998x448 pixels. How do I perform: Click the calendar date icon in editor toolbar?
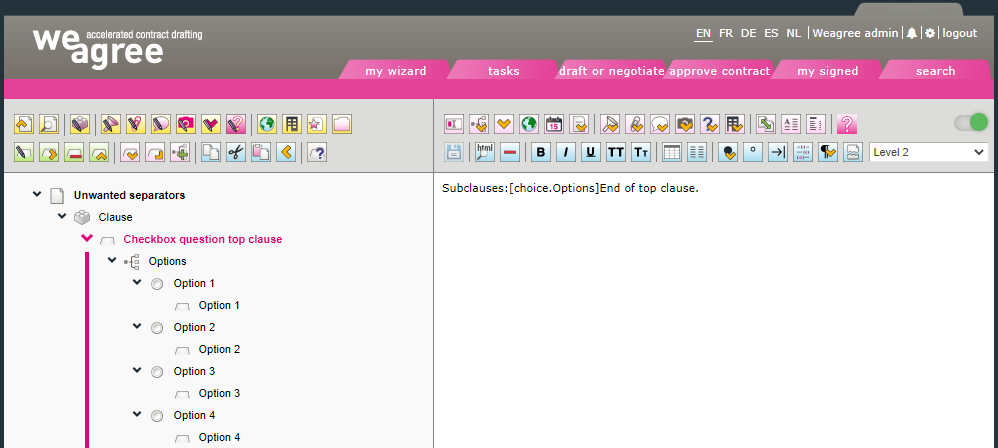tap(554, 124)
